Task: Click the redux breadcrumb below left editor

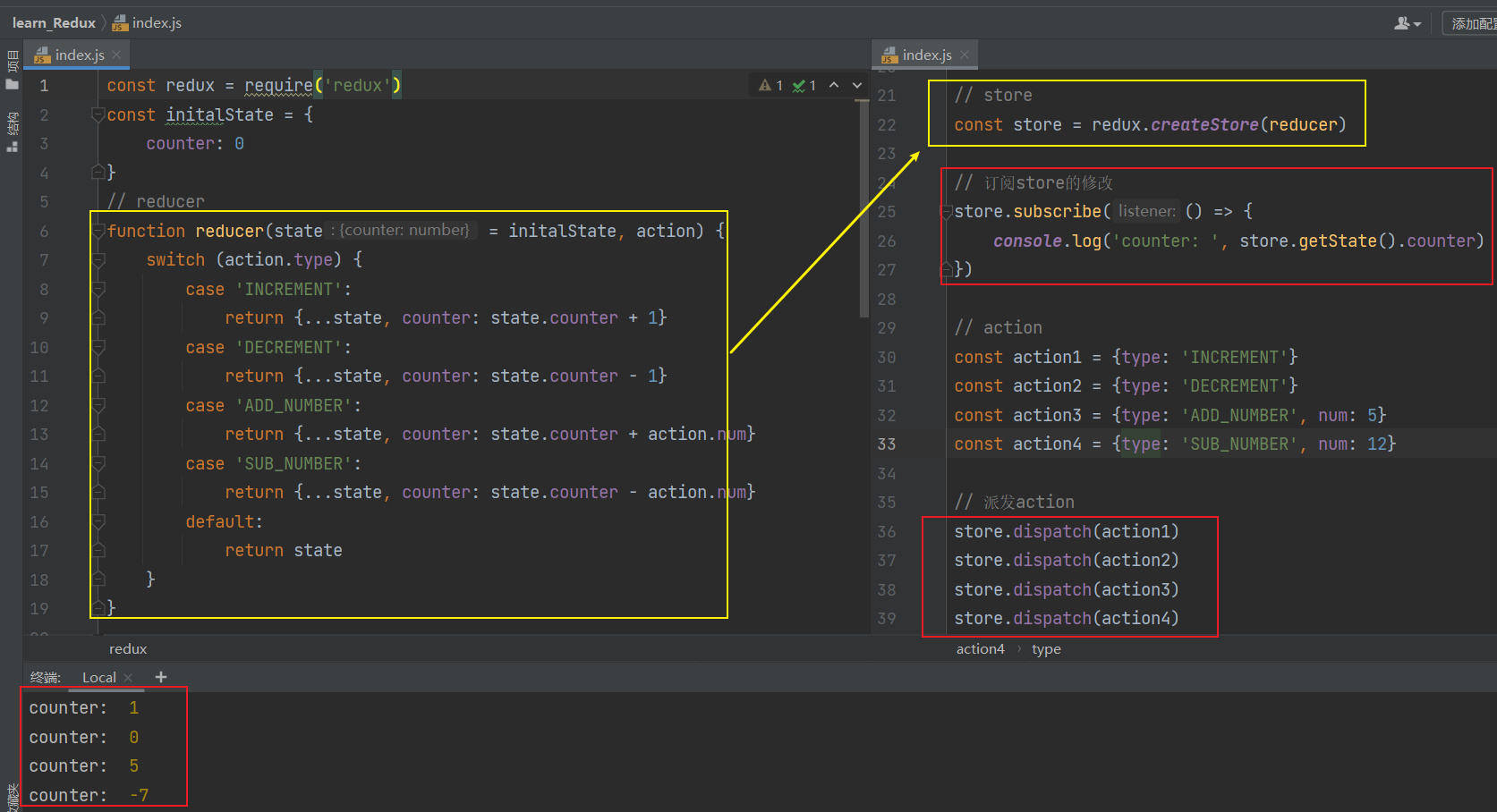Action: click(x=128, y=649)
